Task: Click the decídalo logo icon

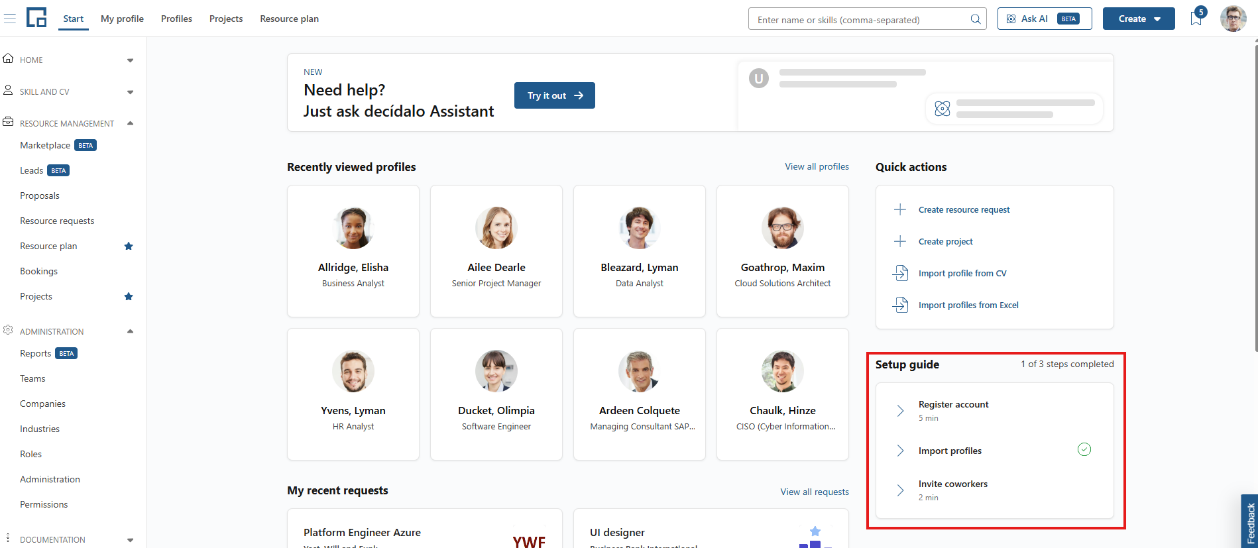Action: pos(36,18)
